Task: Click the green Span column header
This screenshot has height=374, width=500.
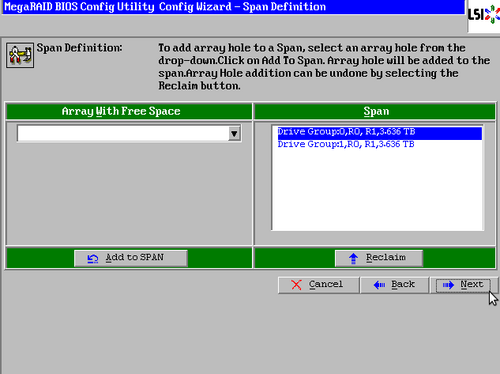Action: tap(375, 111)
